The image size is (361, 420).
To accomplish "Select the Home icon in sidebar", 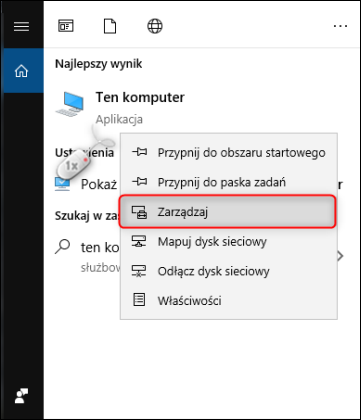I will 22,70.
